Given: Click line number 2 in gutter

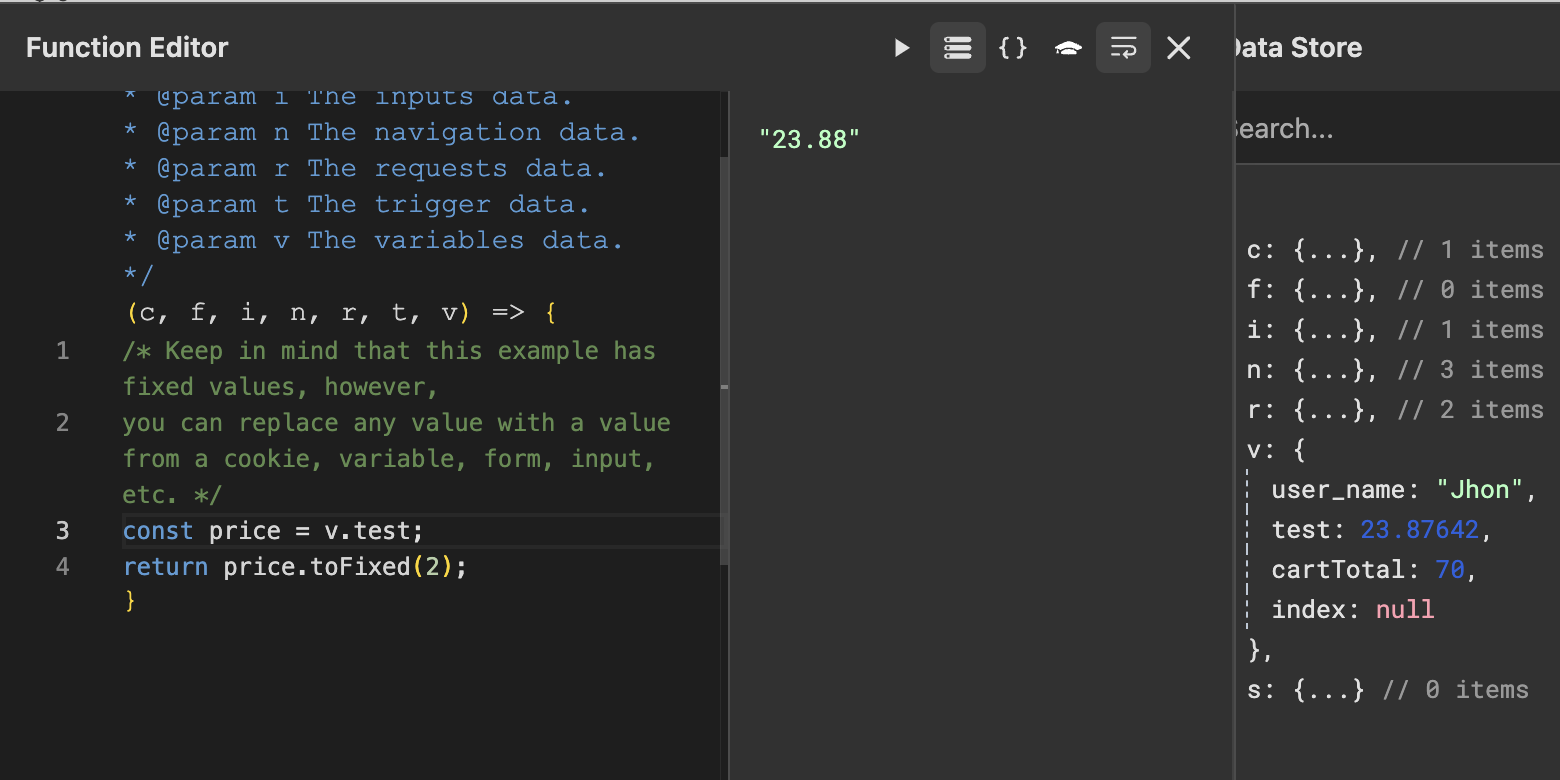Looking at the screenshot, I should (x=63, y=423).
